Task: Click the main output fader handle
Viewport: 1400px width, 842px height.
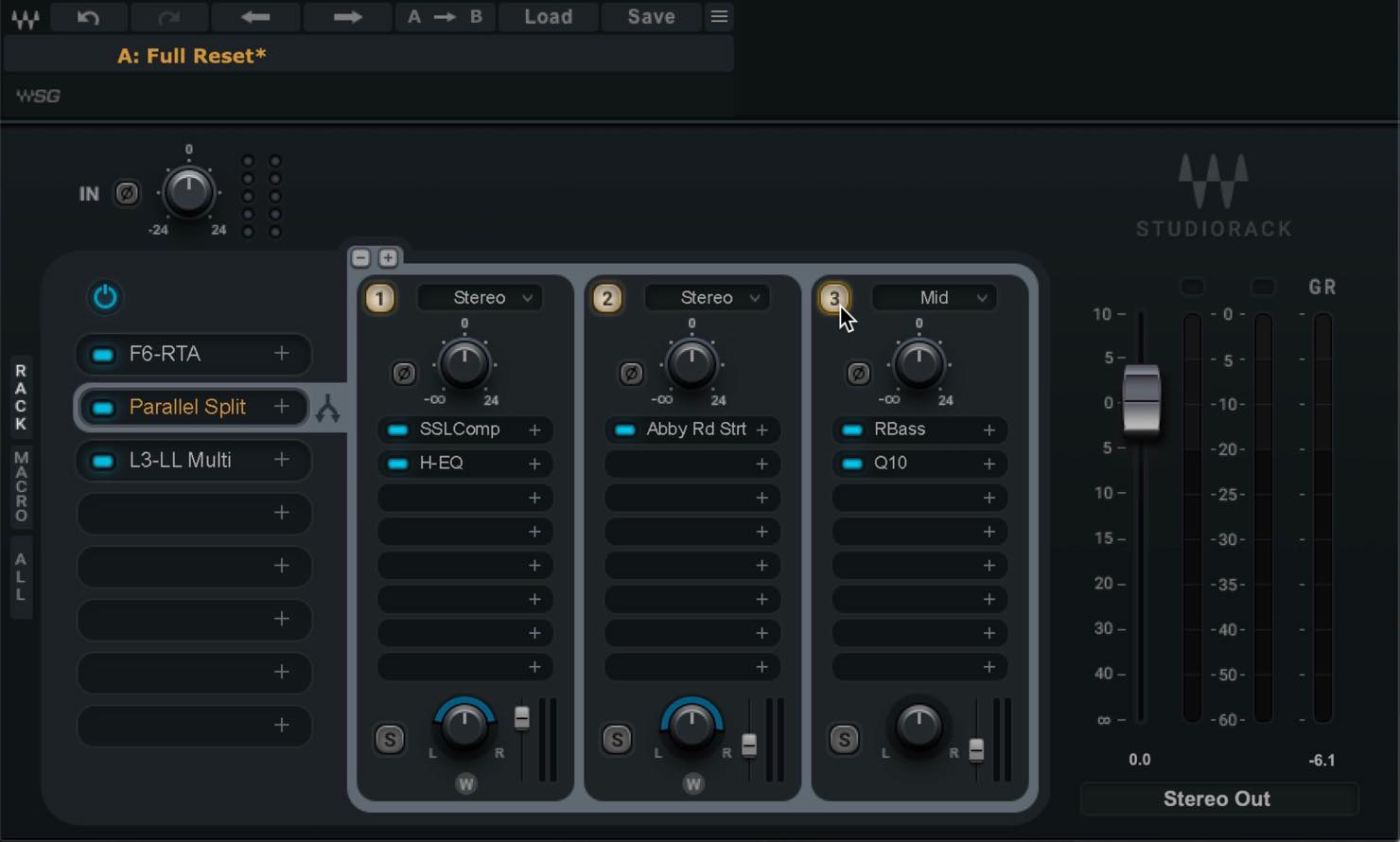Action: [1142, 400]
